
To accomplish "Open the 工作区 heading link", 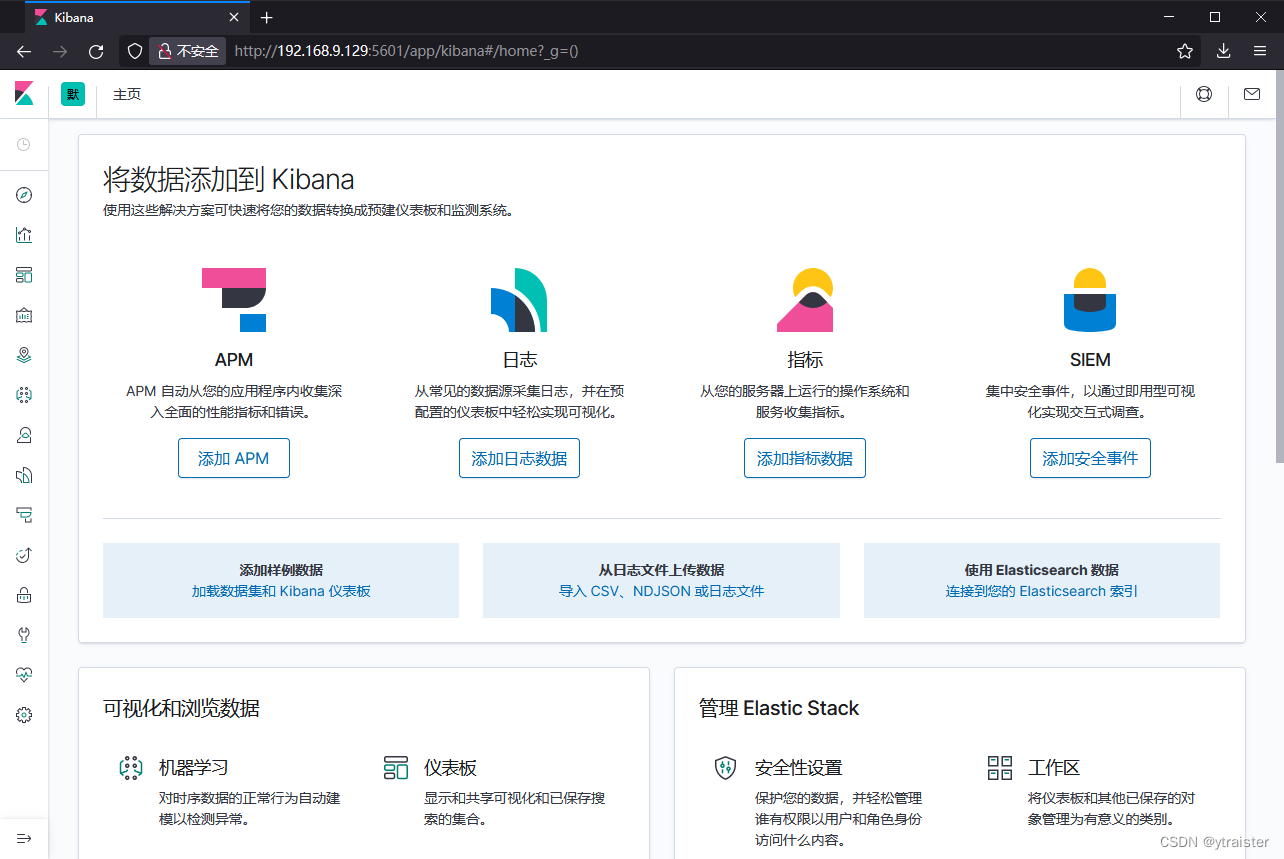I will 1054,768.
